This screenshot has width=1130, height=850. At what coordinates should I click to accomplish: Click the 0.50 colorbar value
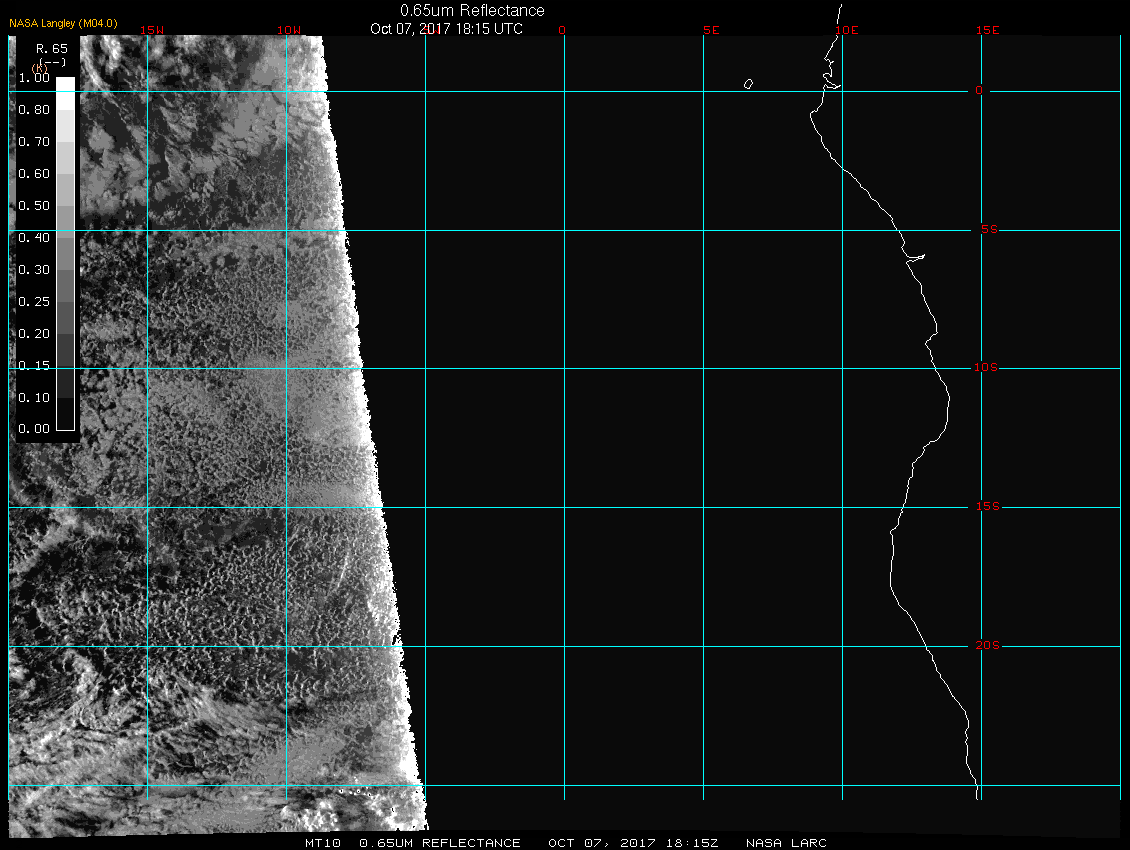[34, 205]
